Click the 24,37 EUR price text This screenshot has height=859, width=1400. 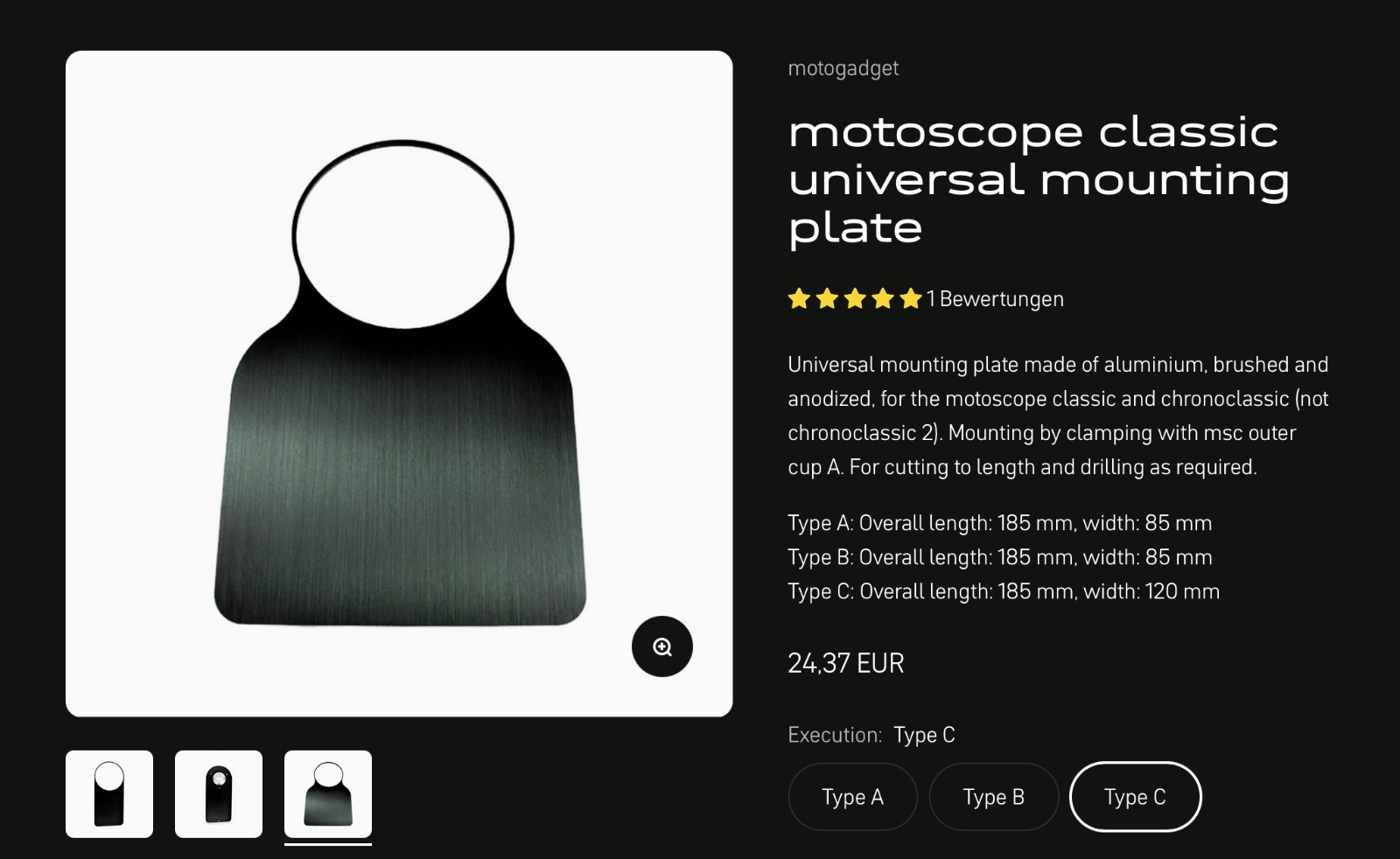[846, 663]
